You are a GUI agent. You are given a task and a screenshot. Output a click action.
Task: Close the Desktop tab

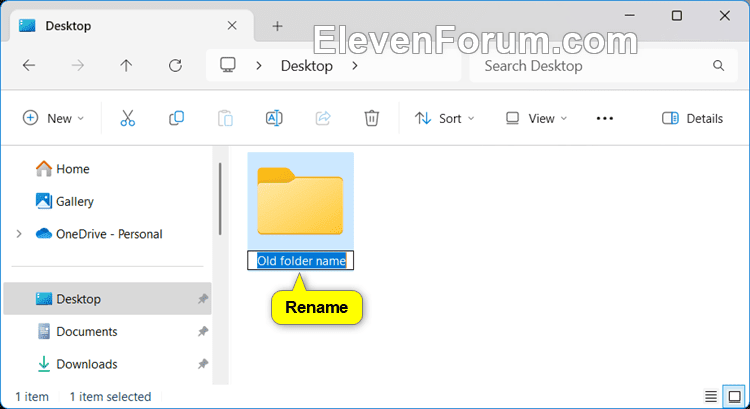(232, 25)
